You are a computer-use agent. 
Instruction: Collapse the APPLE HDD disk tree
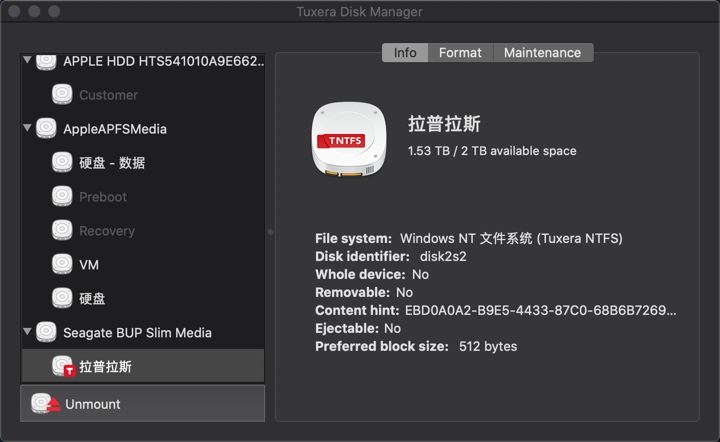(27, 60)
